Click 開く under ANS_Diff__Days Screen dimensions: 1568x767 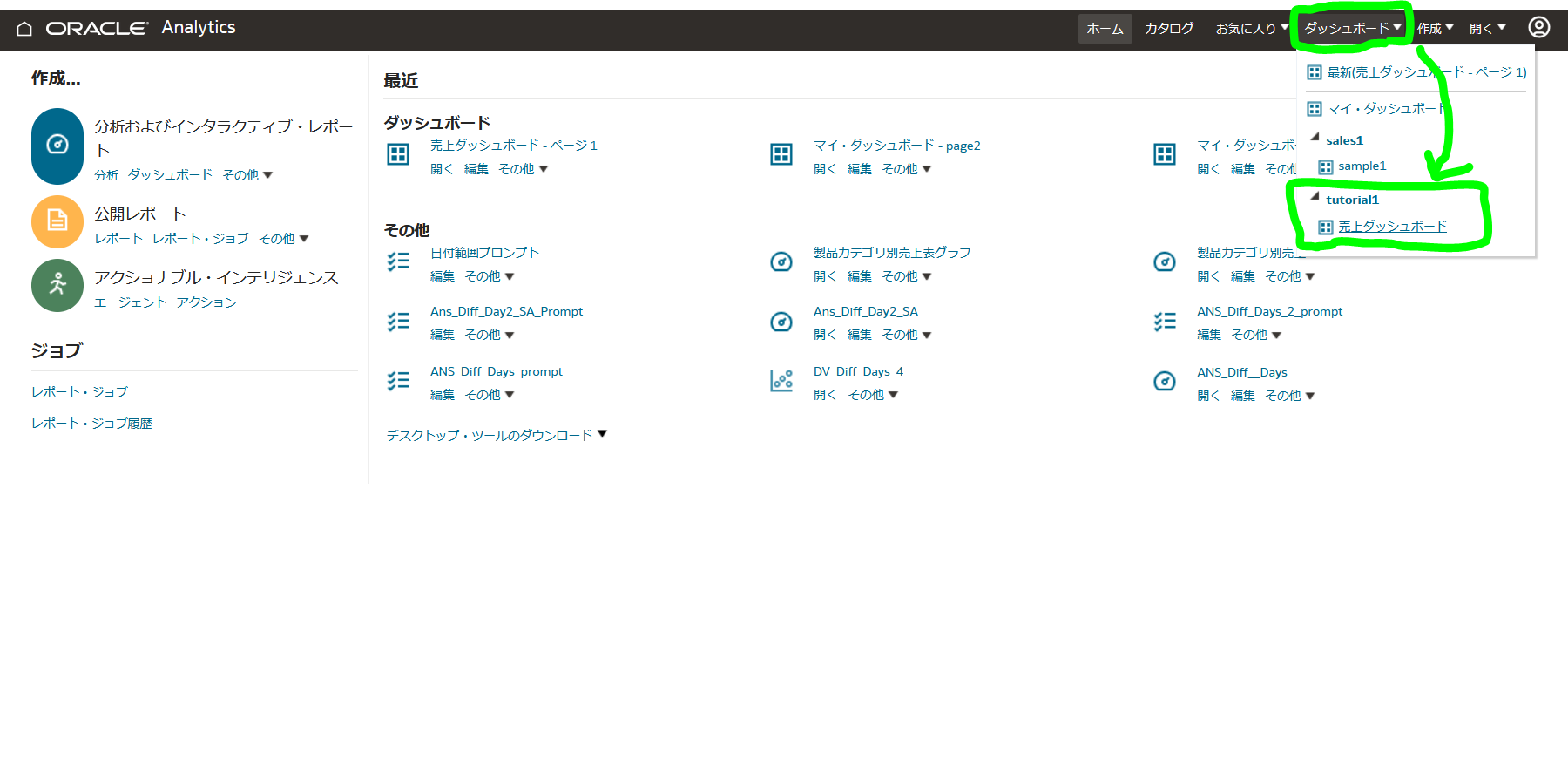point(1208,396)
